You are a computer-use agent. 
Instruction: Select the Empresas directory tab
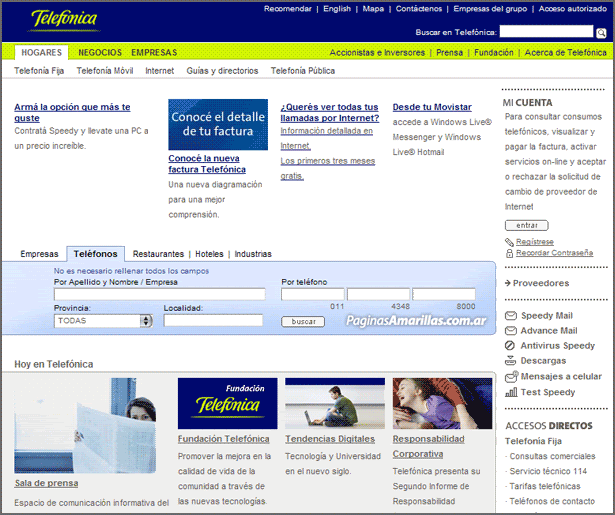pyautogui.click(x=40, y=254)
